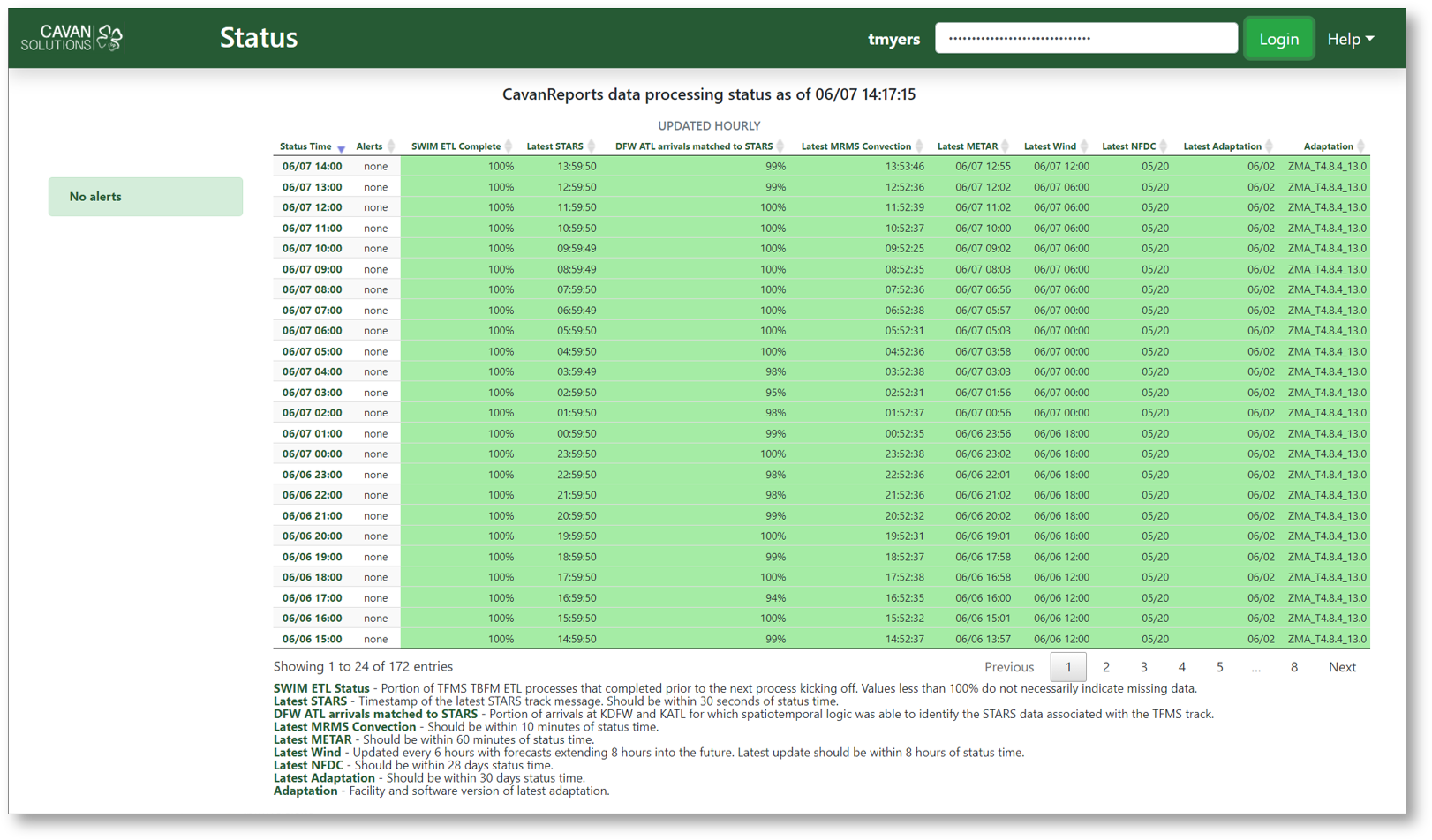
Task: Select page 5 in pagination
Action: [1219, 667]
